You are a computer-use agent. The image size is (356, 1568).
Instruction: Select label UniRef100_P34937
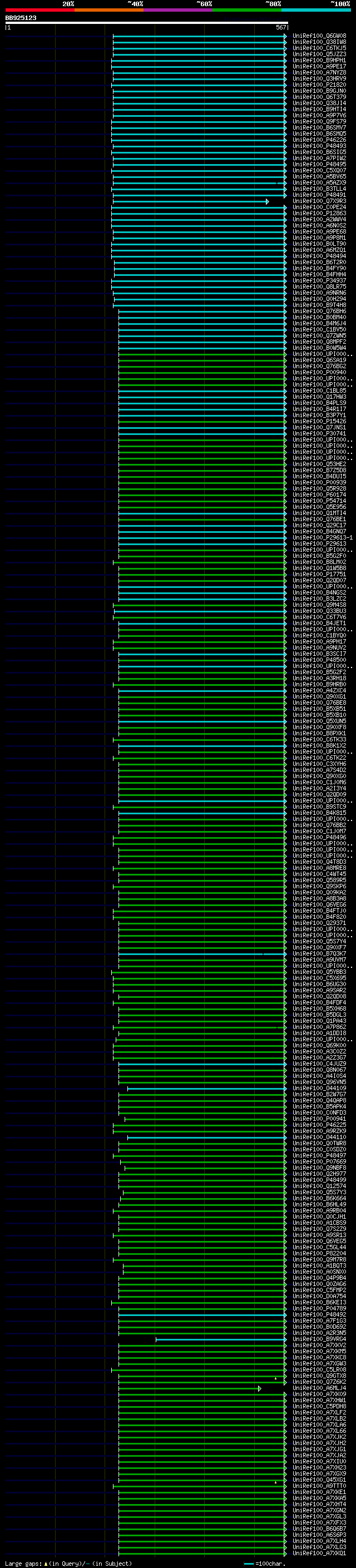(x=319, y=280)
